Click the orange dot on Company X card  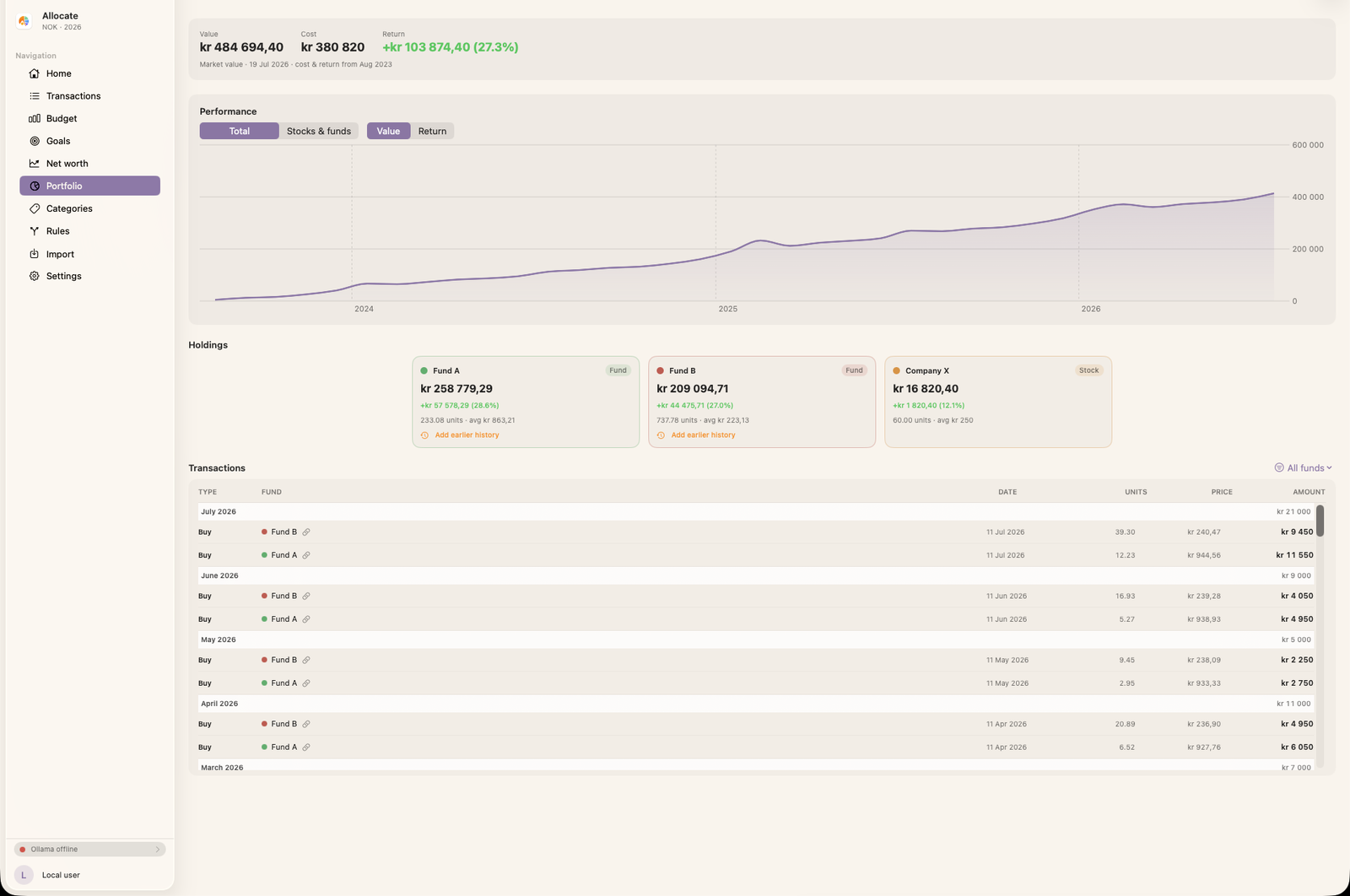coord(896,370)
